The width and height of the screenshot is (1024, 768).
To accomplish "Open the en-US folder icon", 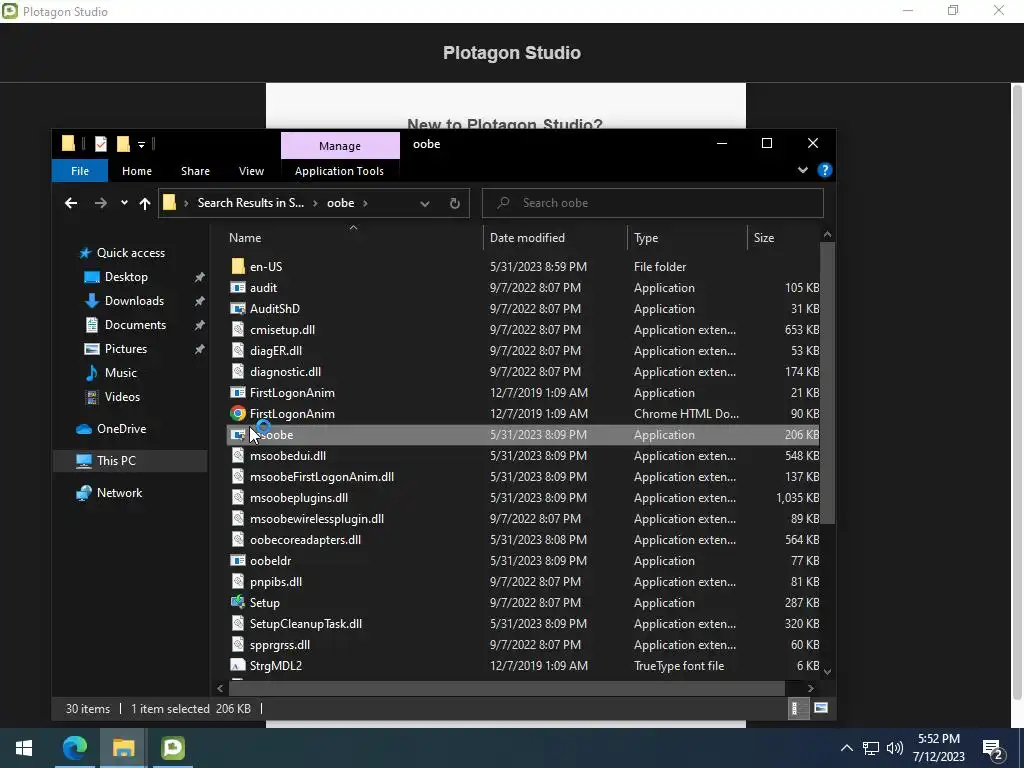I will 238,266.
